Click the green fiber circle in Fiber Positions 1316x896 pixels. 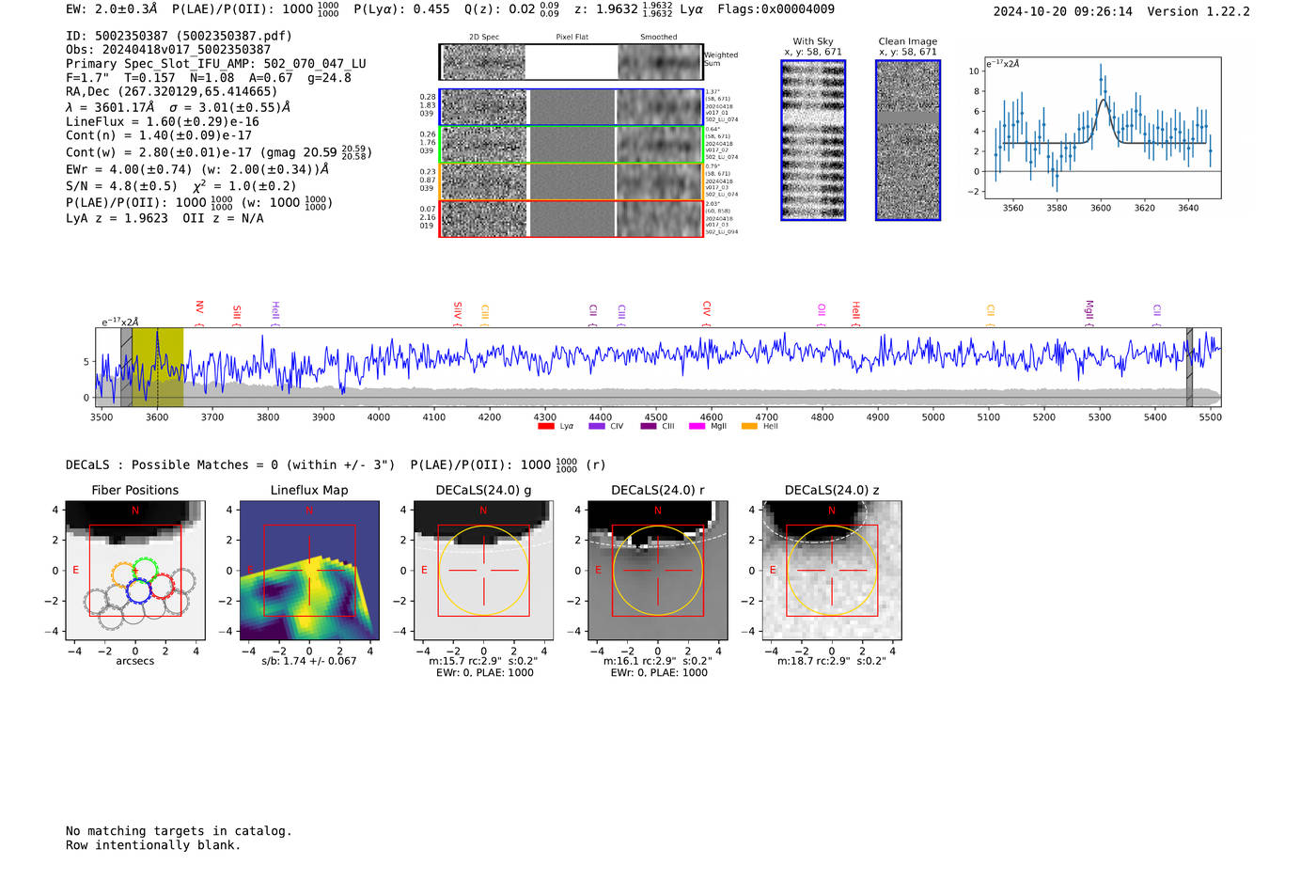click(144, 571)
